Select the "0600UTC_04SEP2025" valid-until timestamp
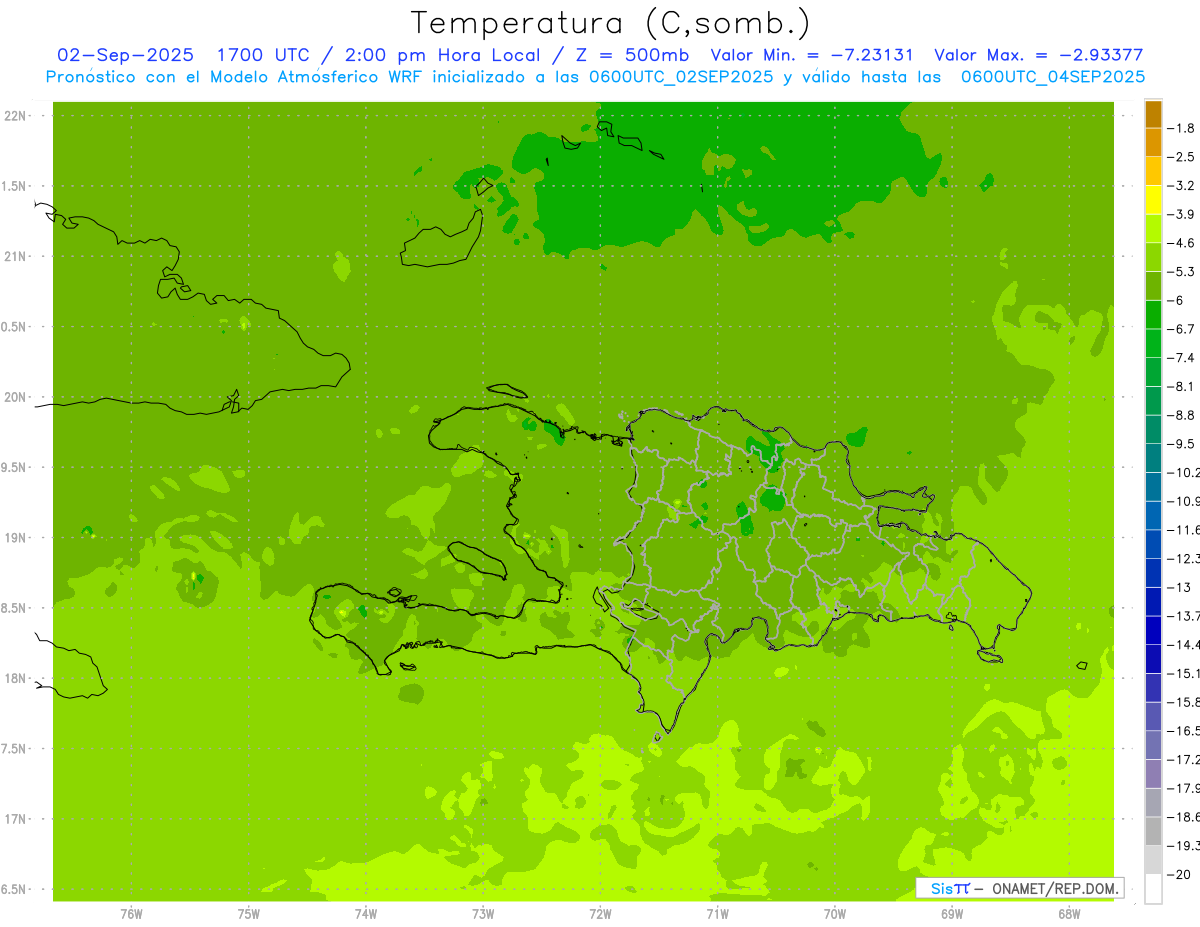The height and width of the screenshot is (927, 1200). point(1053,76)
